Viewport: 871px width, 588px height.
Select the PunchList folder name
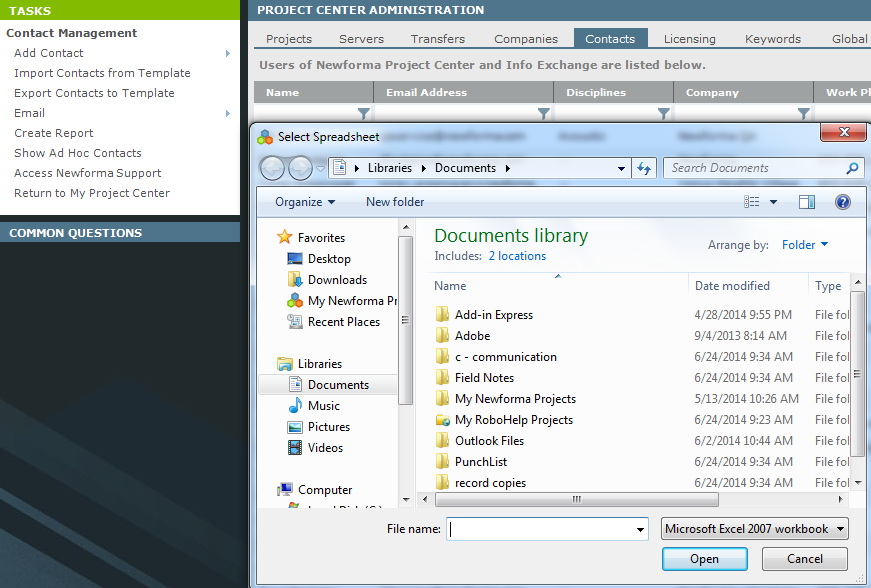pyautogui.click(x=481, y=462)
